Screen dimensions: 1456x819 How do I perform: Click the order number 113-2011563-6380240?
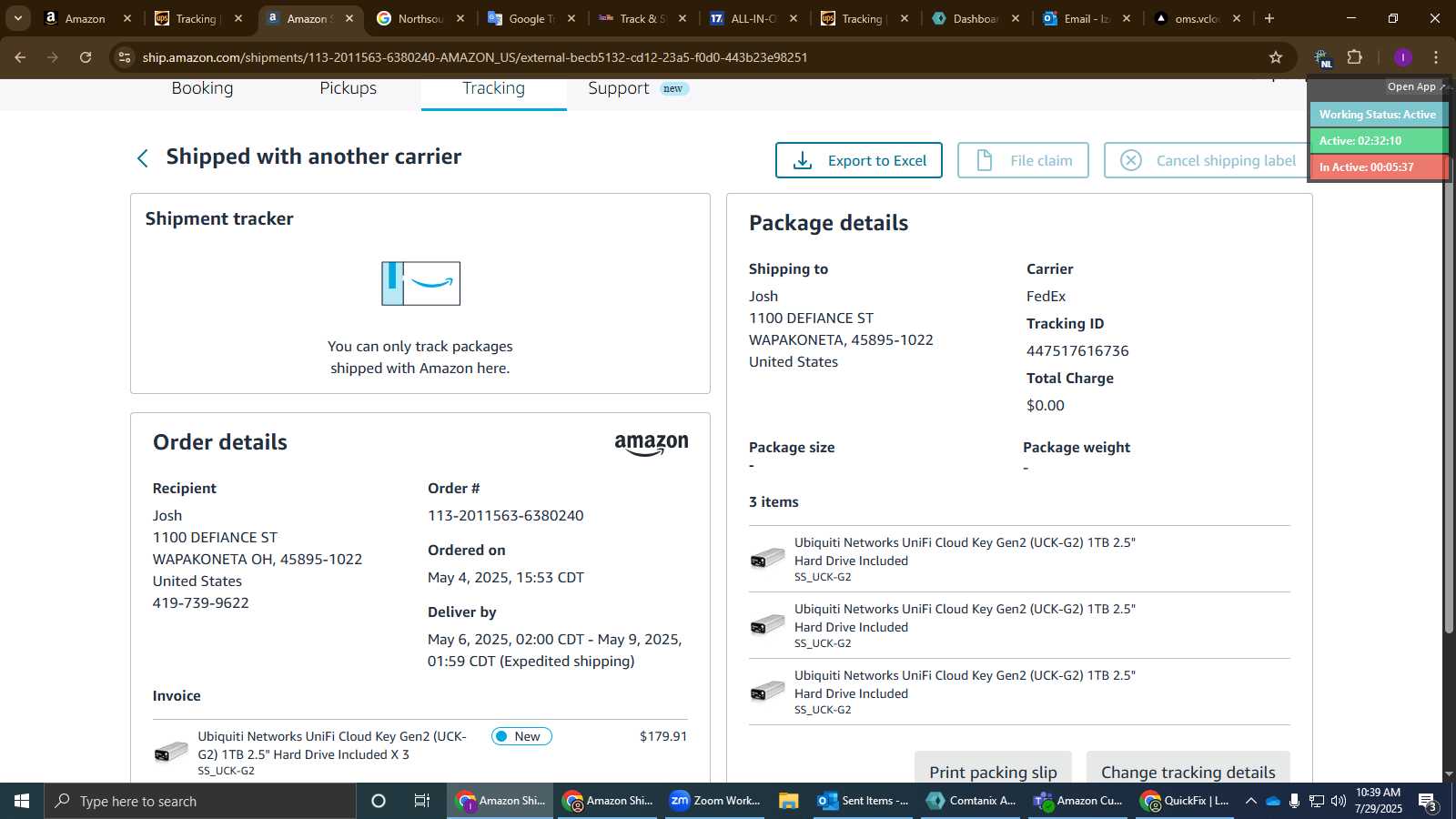tap(506, 516)
